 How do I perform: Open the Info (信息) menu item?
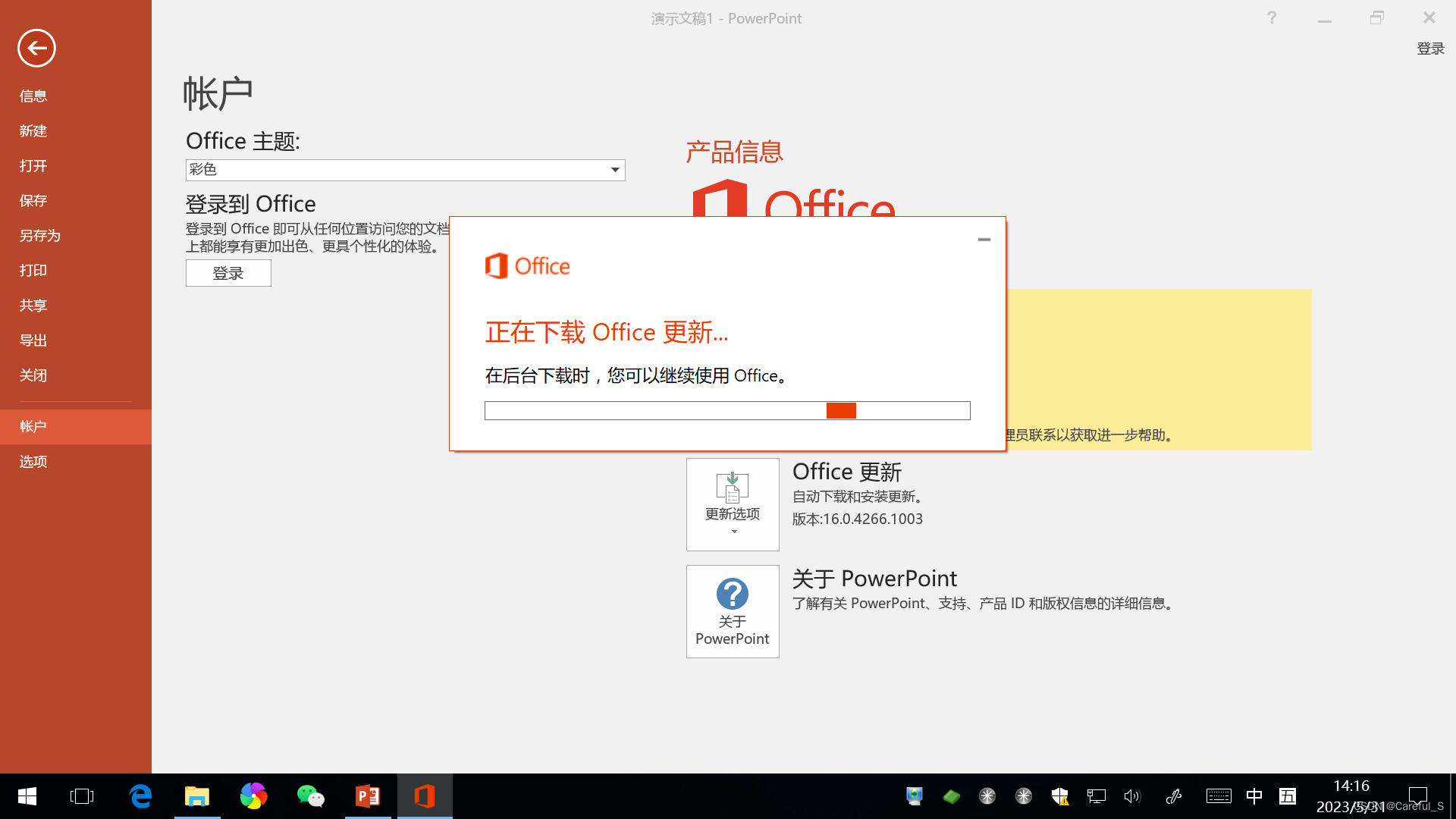point(33,96)
